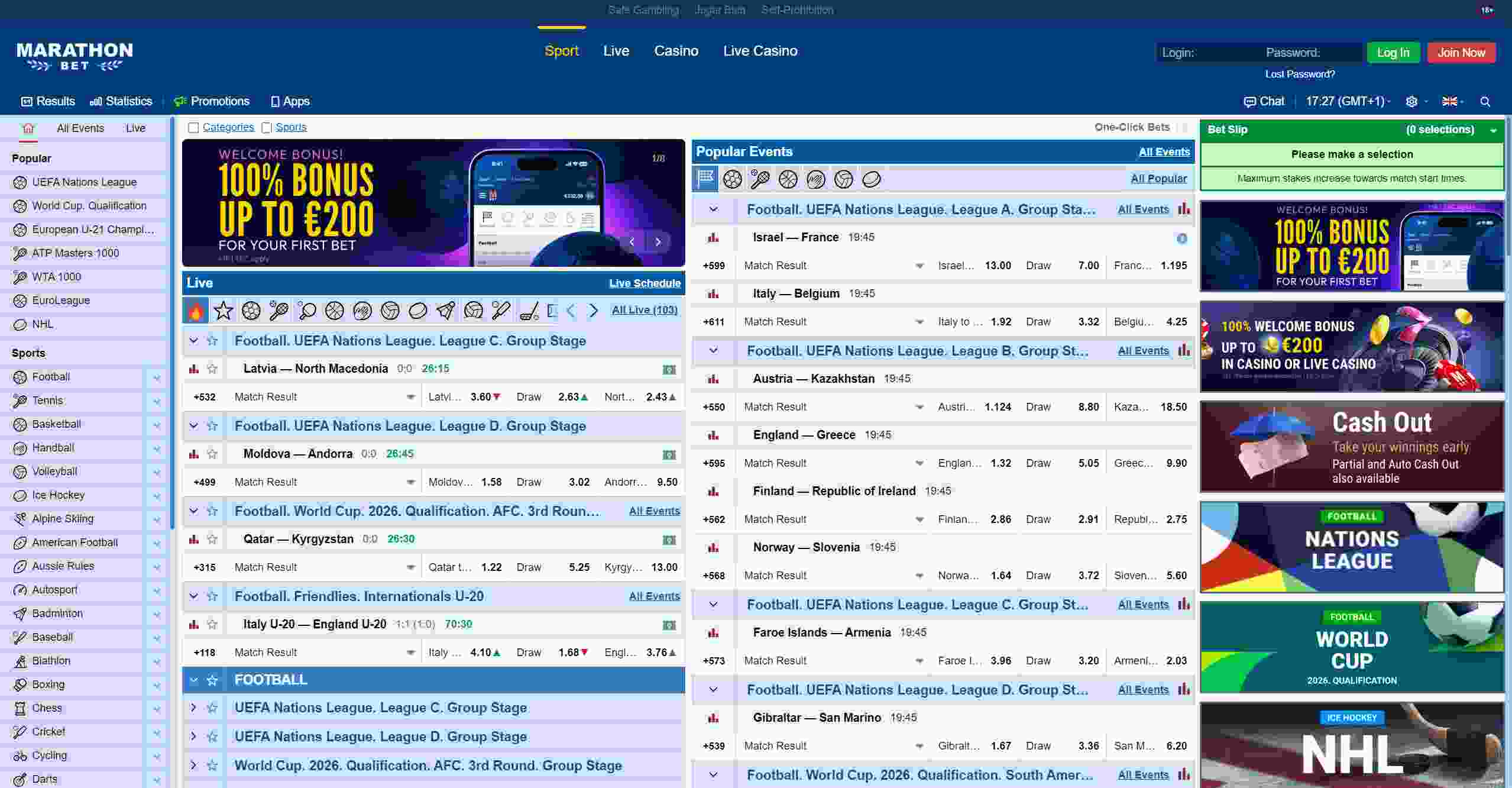
Task: Select All Events tab in left sidebar
Action: pyautogui.click(x=80, y=128)
